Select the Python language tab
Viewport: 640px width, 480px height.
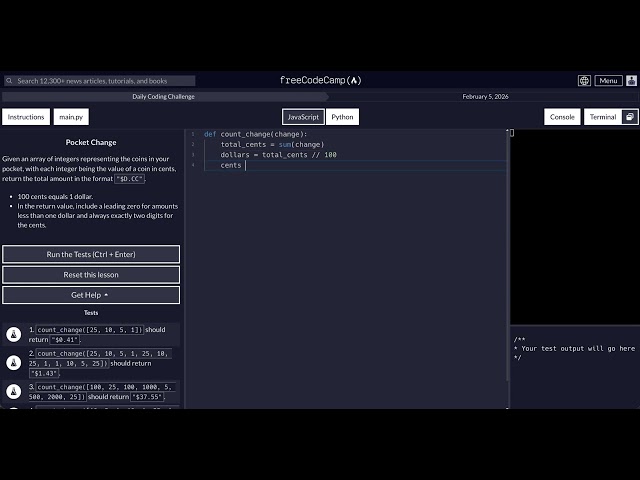click(342, 117)
